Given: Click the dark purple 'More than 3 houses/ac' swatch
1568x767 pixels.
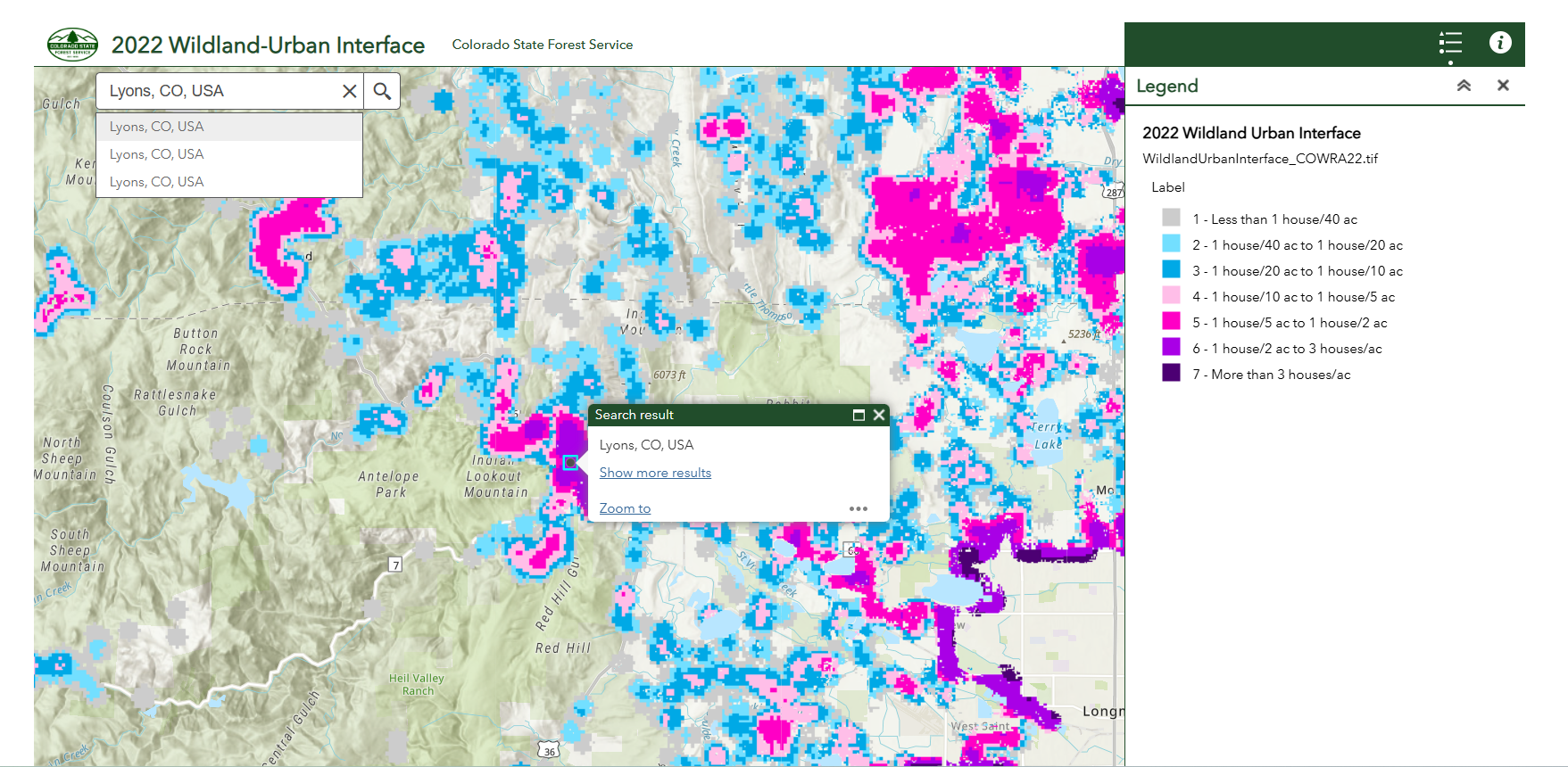Looking at the screenshot, I should coord(1171,374).
